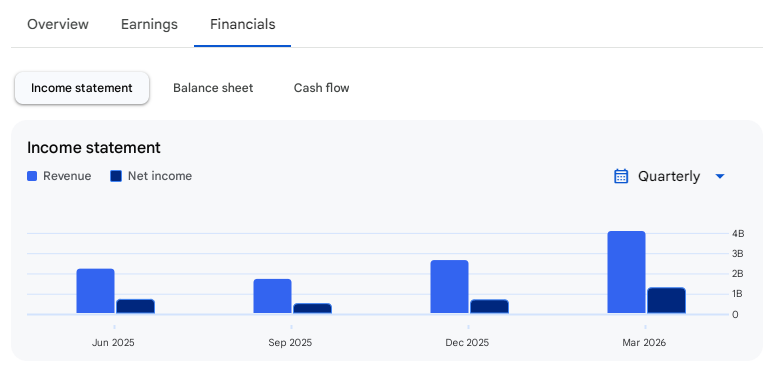
Task: Click the 4B y-axis value
Action: pos(738,234)
